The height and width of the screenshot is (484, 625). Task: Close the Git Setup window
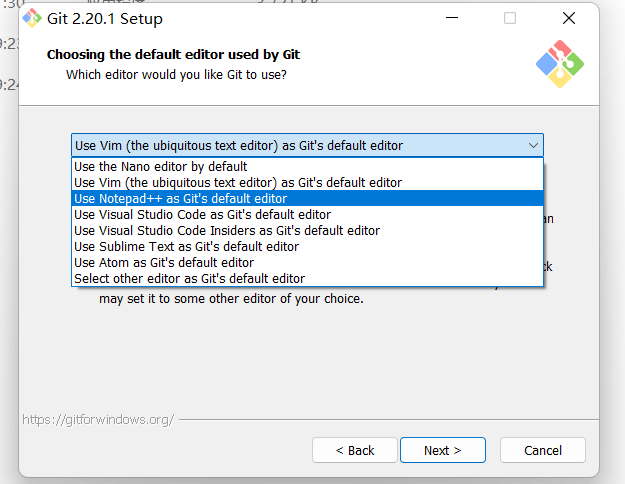[x=568, y=19]
